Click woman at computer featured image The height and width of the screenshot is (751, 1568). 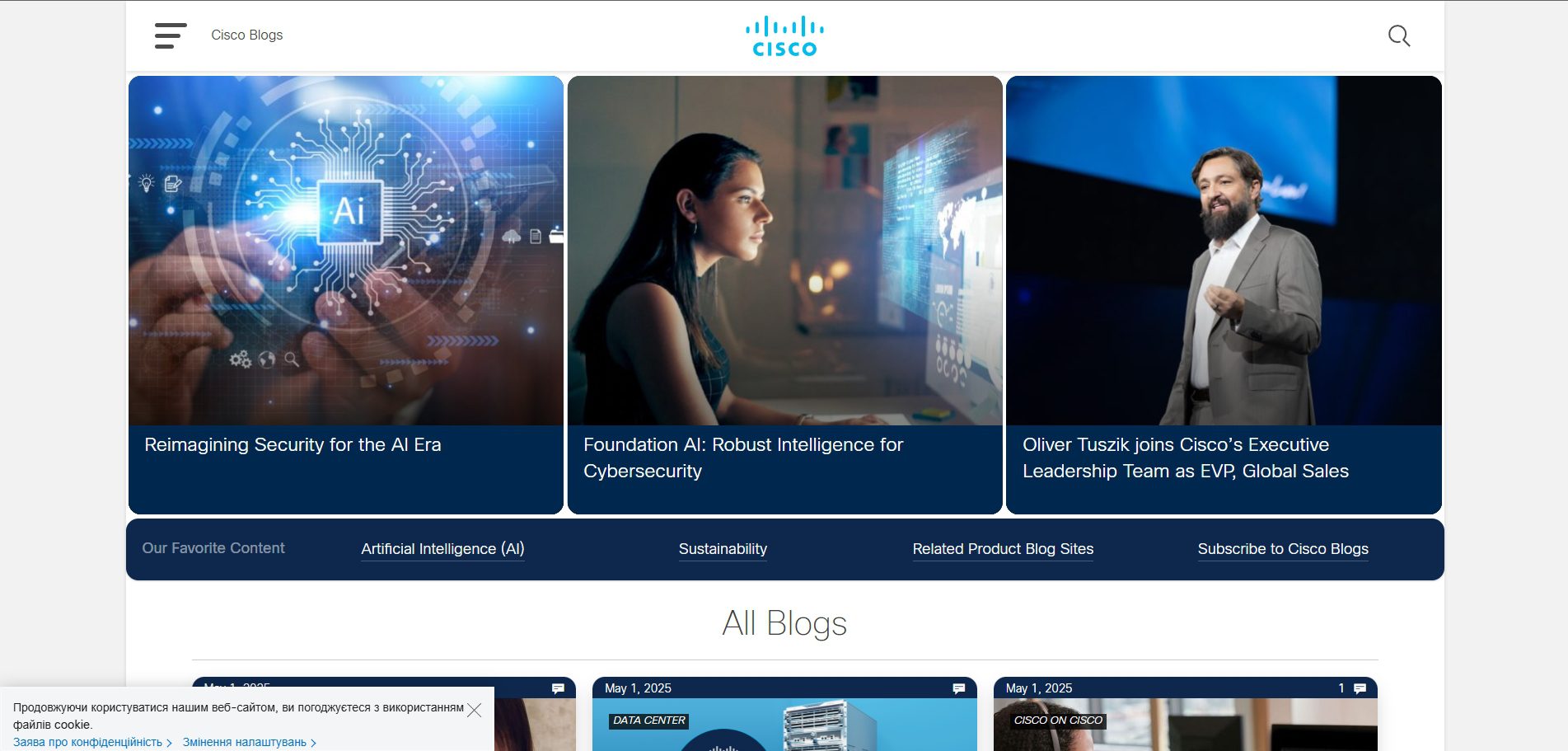coord(785,251)
